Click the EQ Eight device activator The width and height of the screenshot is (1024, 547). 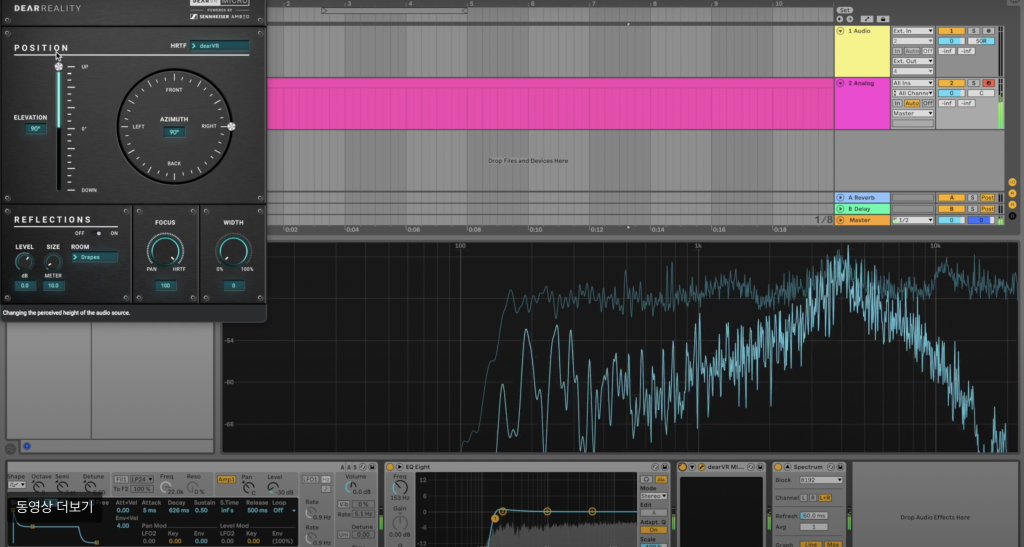coord(390,467)
